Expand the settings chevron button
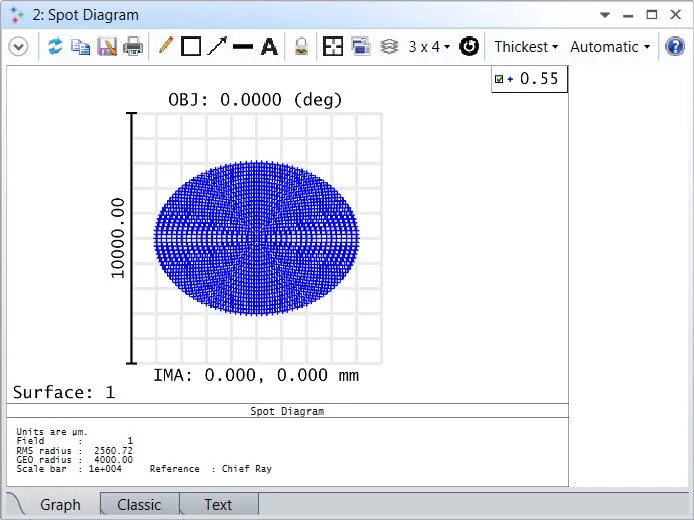 tap(18, 47)
